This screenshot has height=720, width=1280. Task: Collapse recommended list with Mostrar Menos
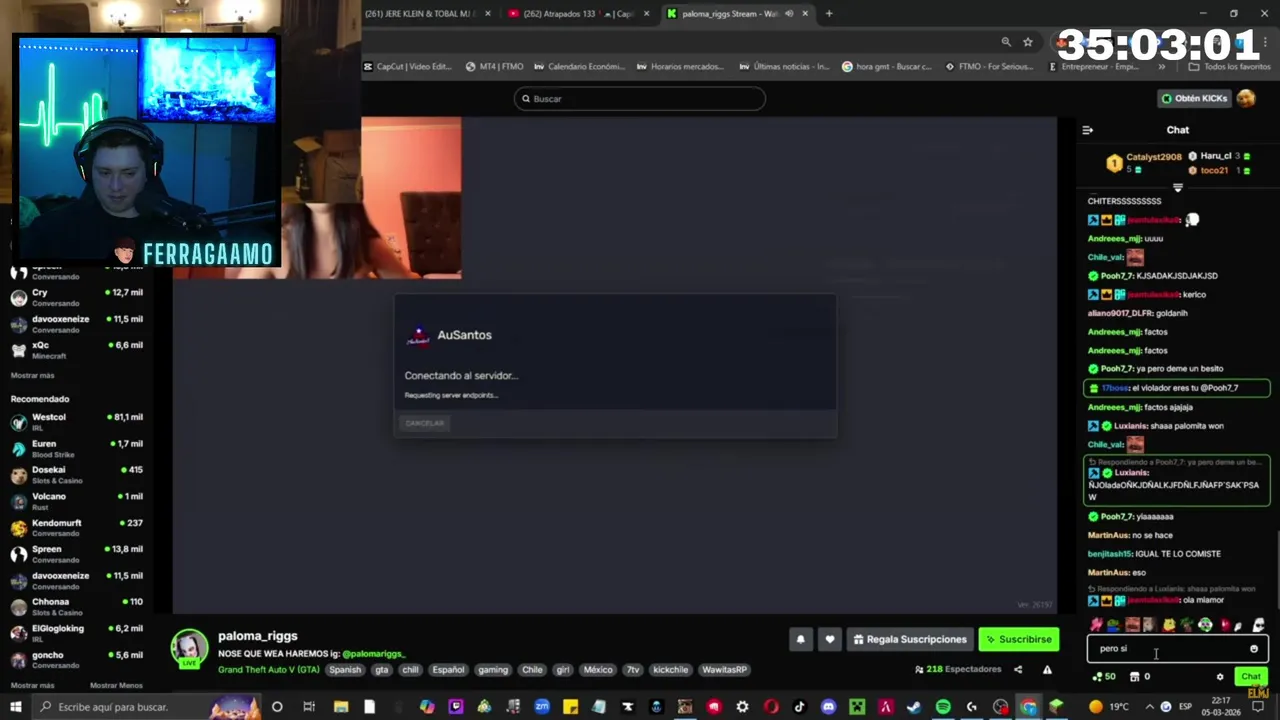pos(116,685)
